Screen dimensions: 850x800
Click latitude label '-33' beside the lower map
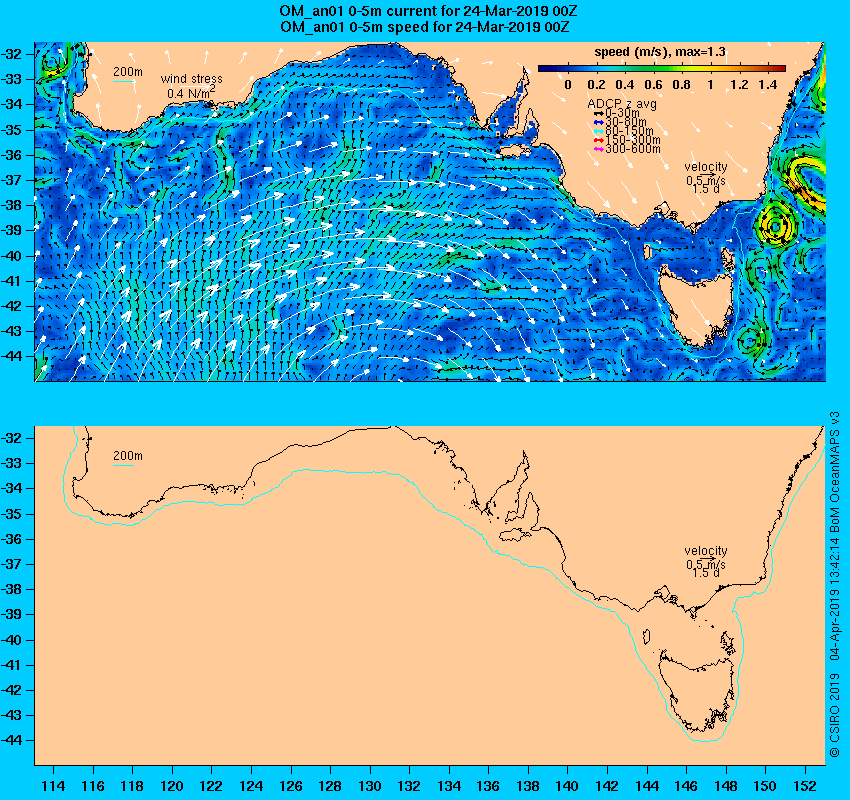12,463
